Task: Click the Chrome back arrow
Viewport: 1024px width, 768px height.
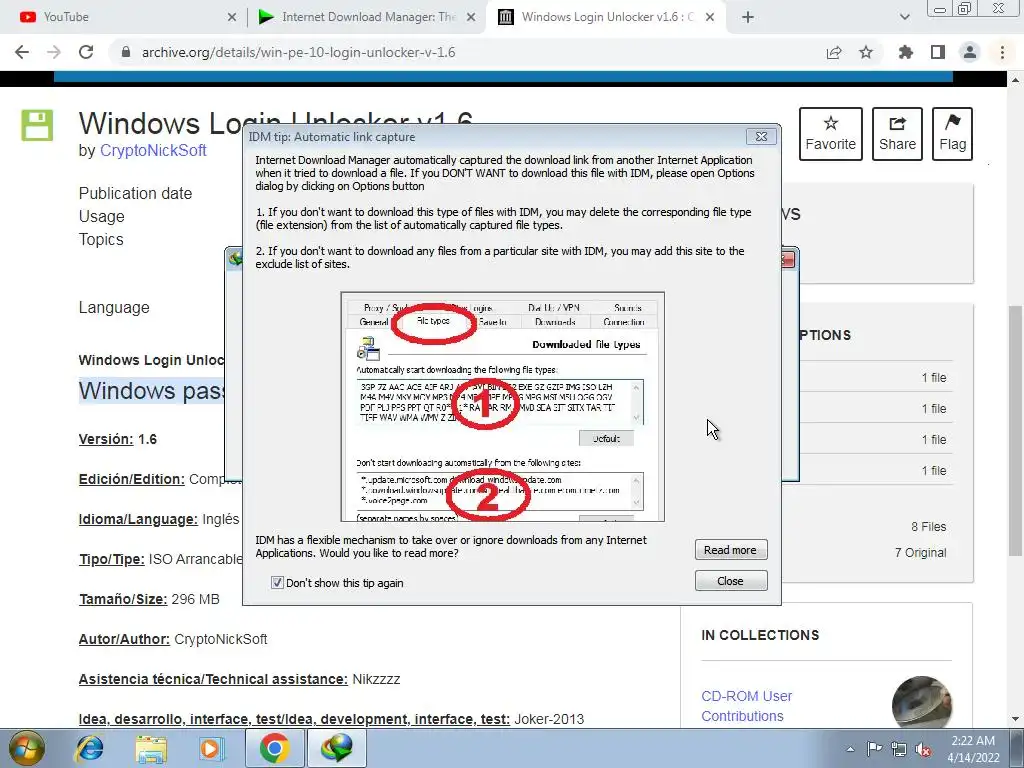Action: (22, 52)
